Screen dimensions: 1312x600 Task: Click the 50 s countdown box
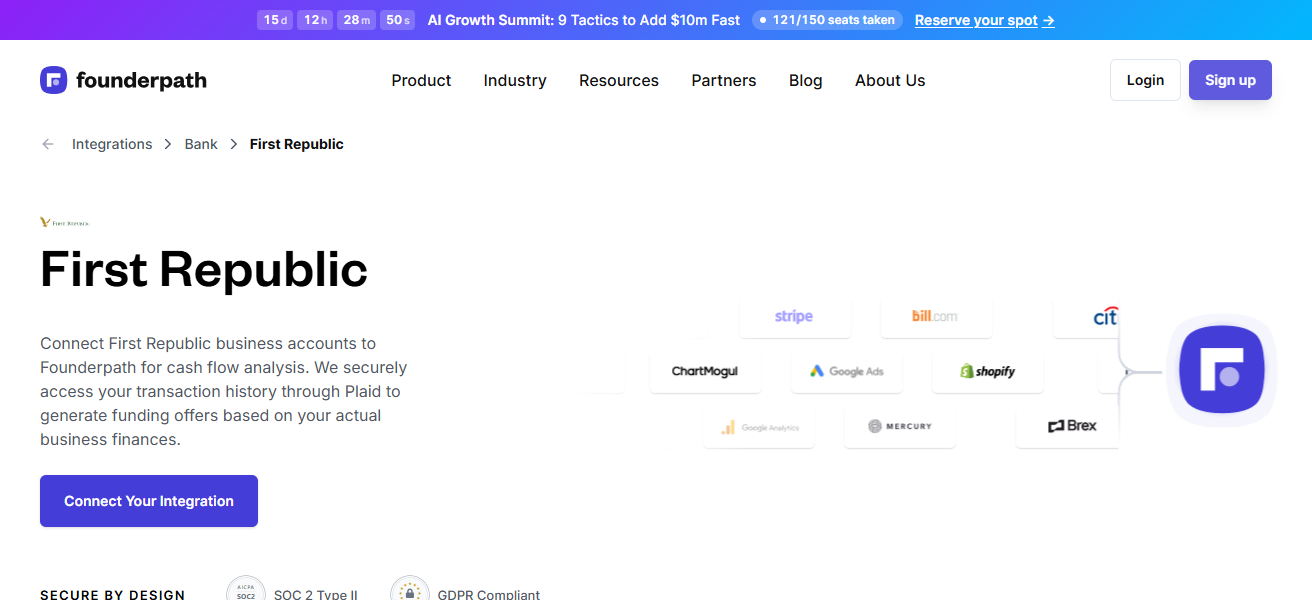point(397,20)
